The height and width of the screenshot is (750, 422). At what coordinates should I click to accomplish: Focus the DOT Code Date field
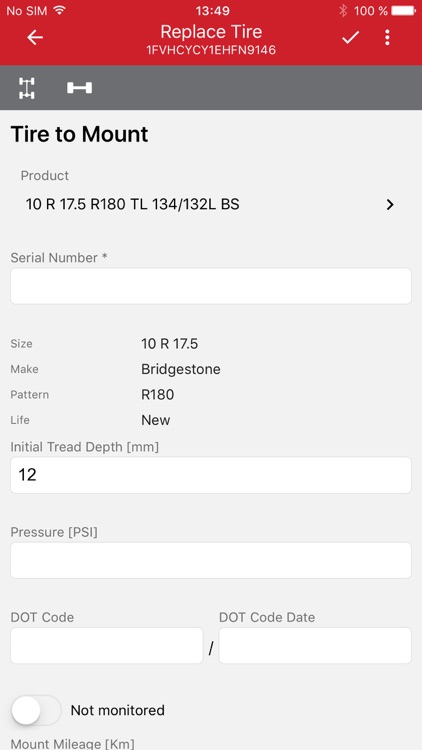[x=315, y=646]
